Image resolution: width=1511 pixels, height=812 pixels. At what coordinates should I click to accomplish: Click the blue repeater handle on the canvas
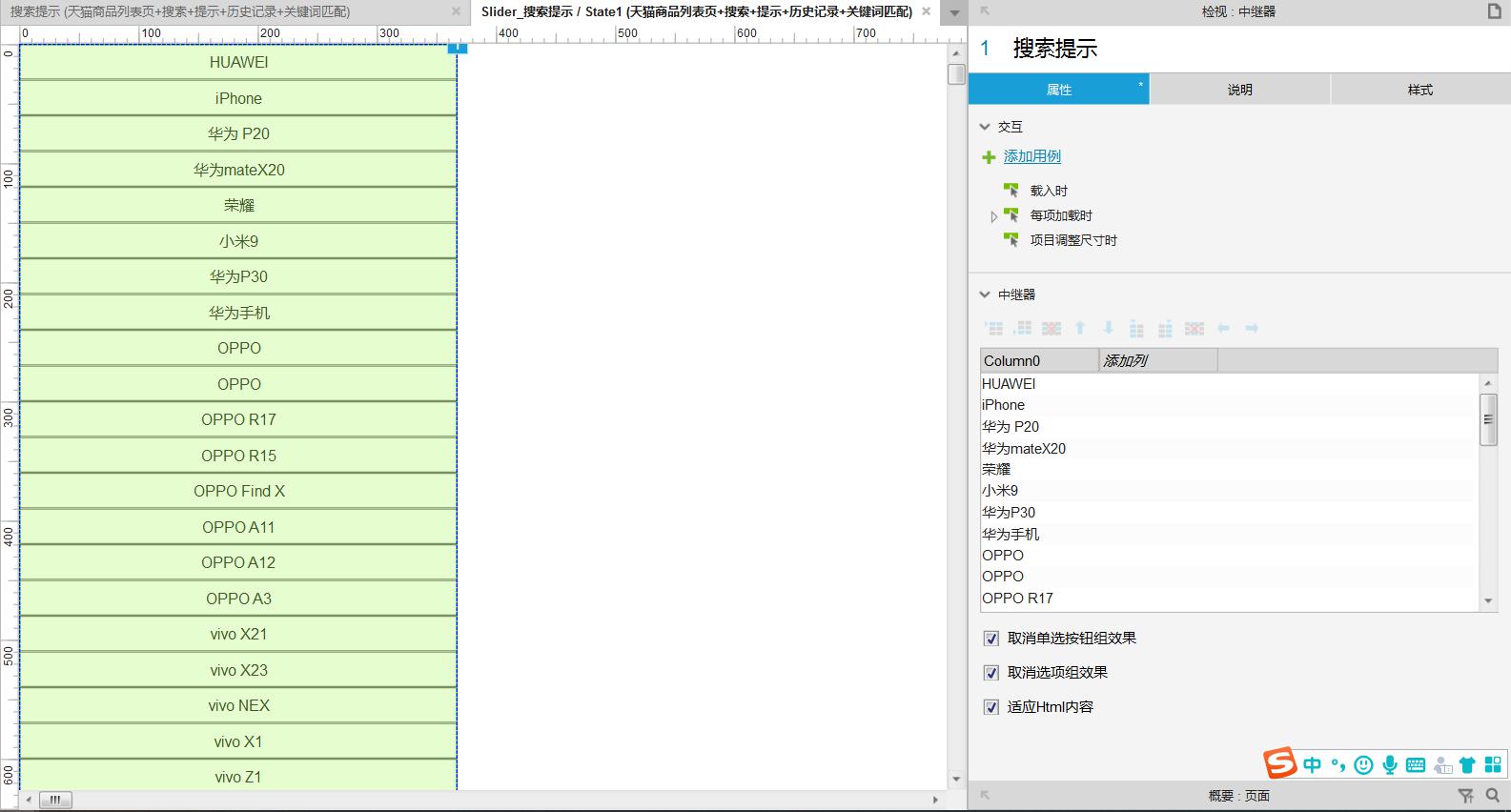point(458,47)
